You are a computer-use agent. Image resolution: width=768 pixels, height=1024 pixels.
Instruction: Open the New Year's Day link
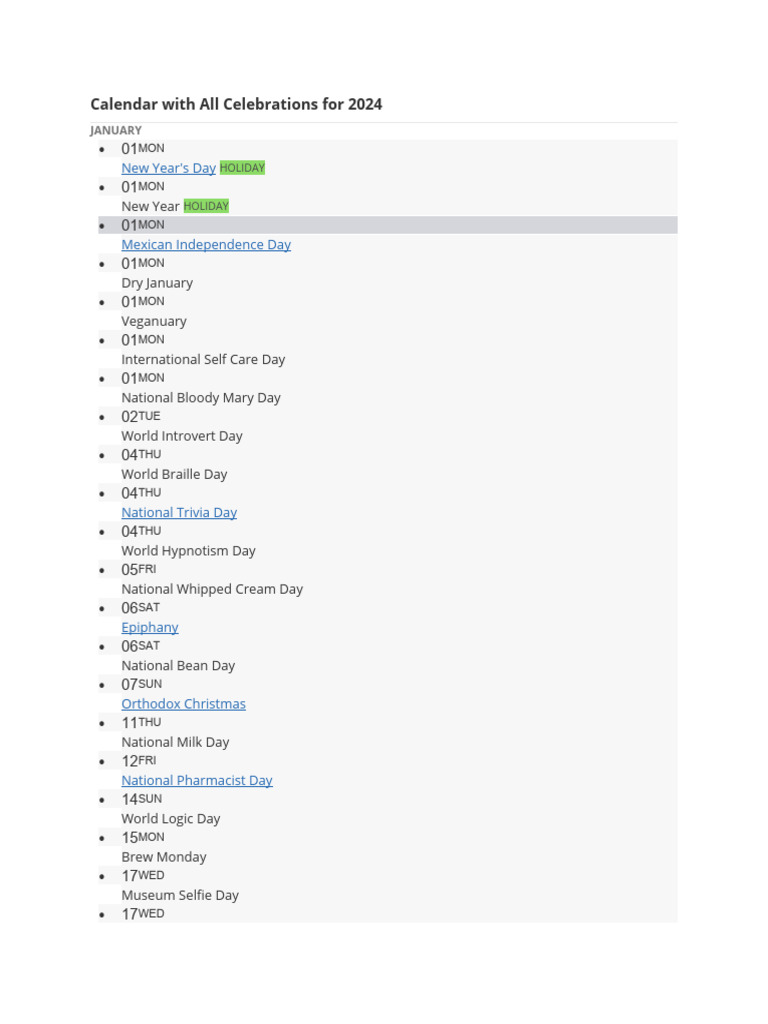pyautogui.click(x=168, y=168)
